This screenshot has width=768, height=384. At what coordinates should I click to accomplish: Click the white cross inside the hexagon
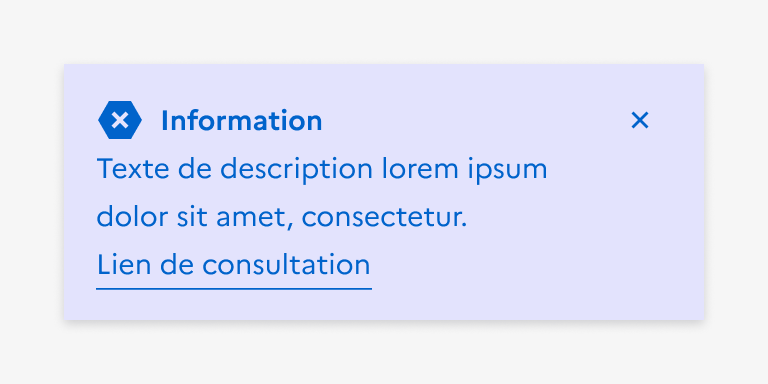pos(120,120)
